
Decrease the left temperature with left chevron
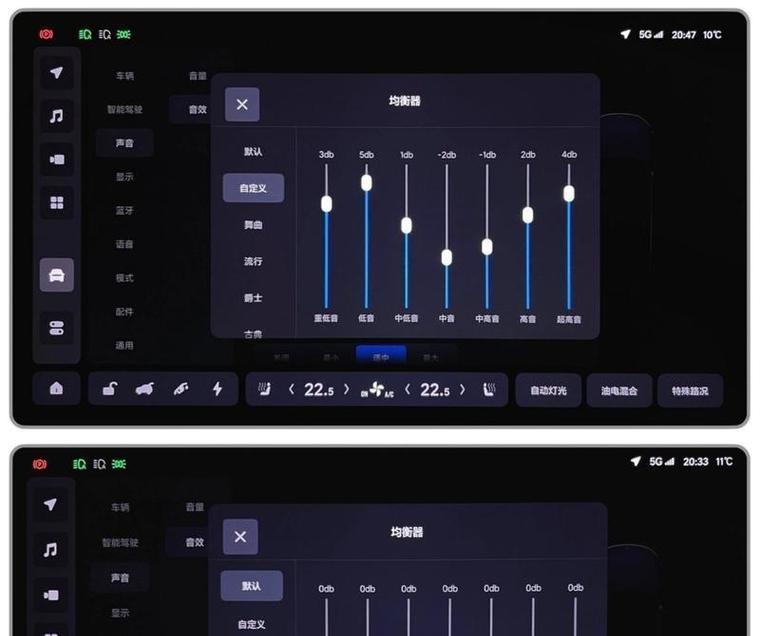coord(291,389)
